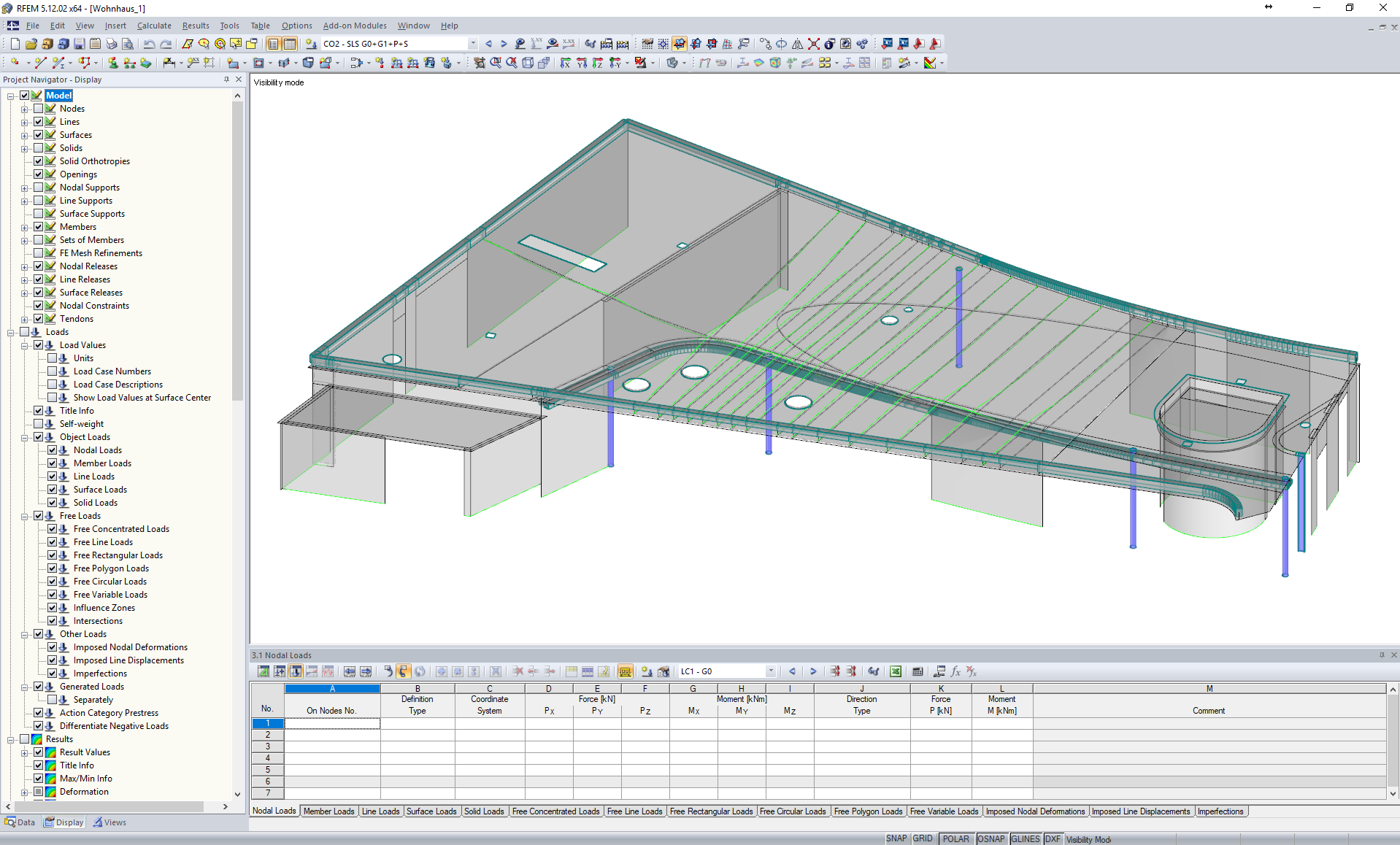Screen dimensions: 1400x845
Task: Enable the Deformation checkbox under Results
Action: pos(39,792)
